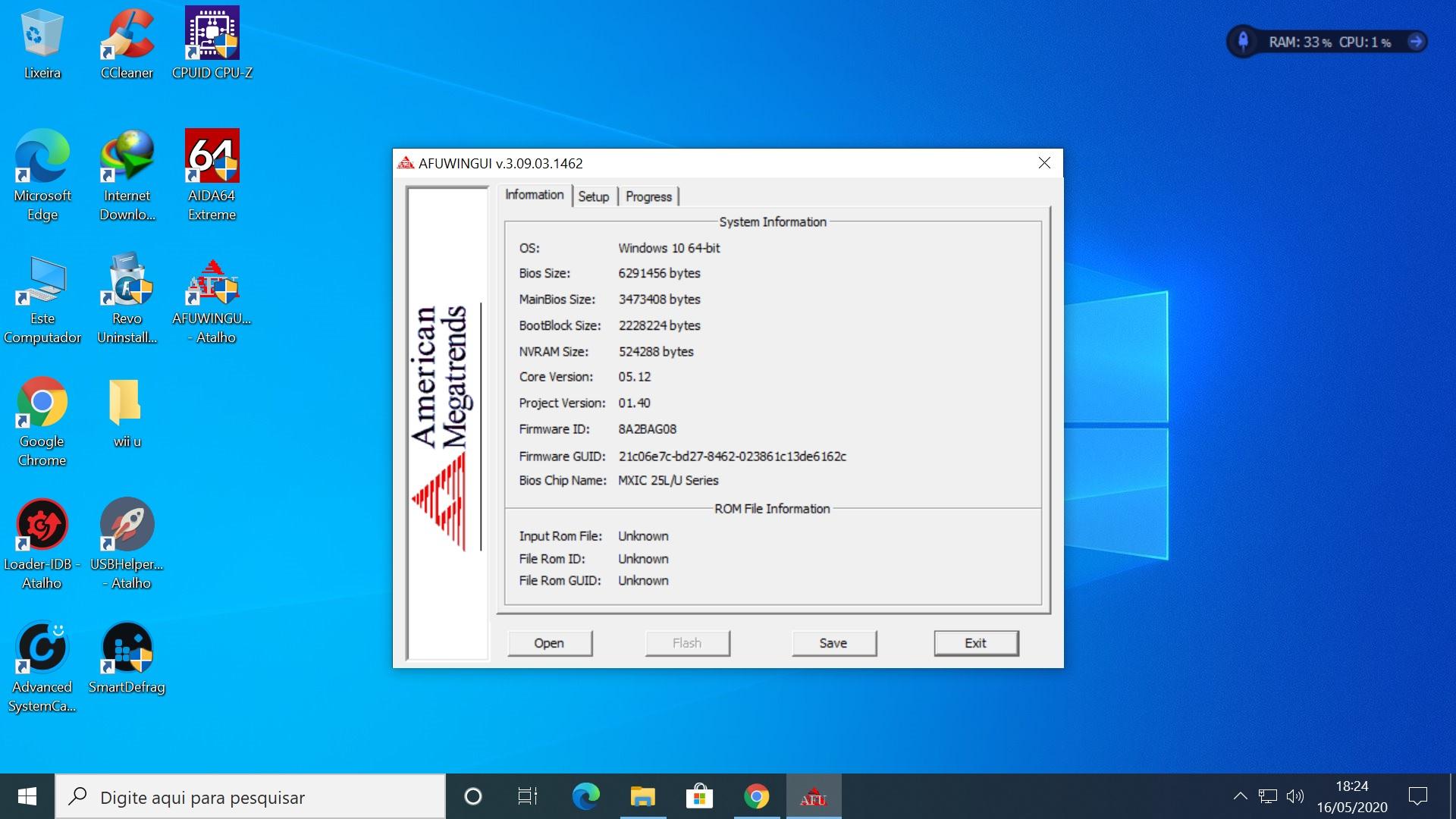
Task: Click the AFU app icon on taskbar
Action: click(x=813, y=796)
